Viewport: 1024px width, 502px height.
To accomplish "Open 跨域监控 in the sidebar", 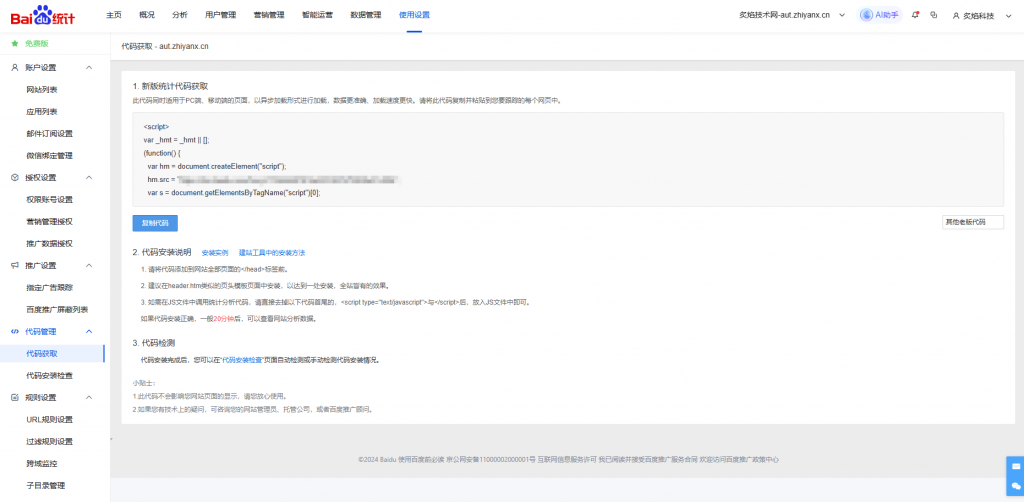I will 42,463.
